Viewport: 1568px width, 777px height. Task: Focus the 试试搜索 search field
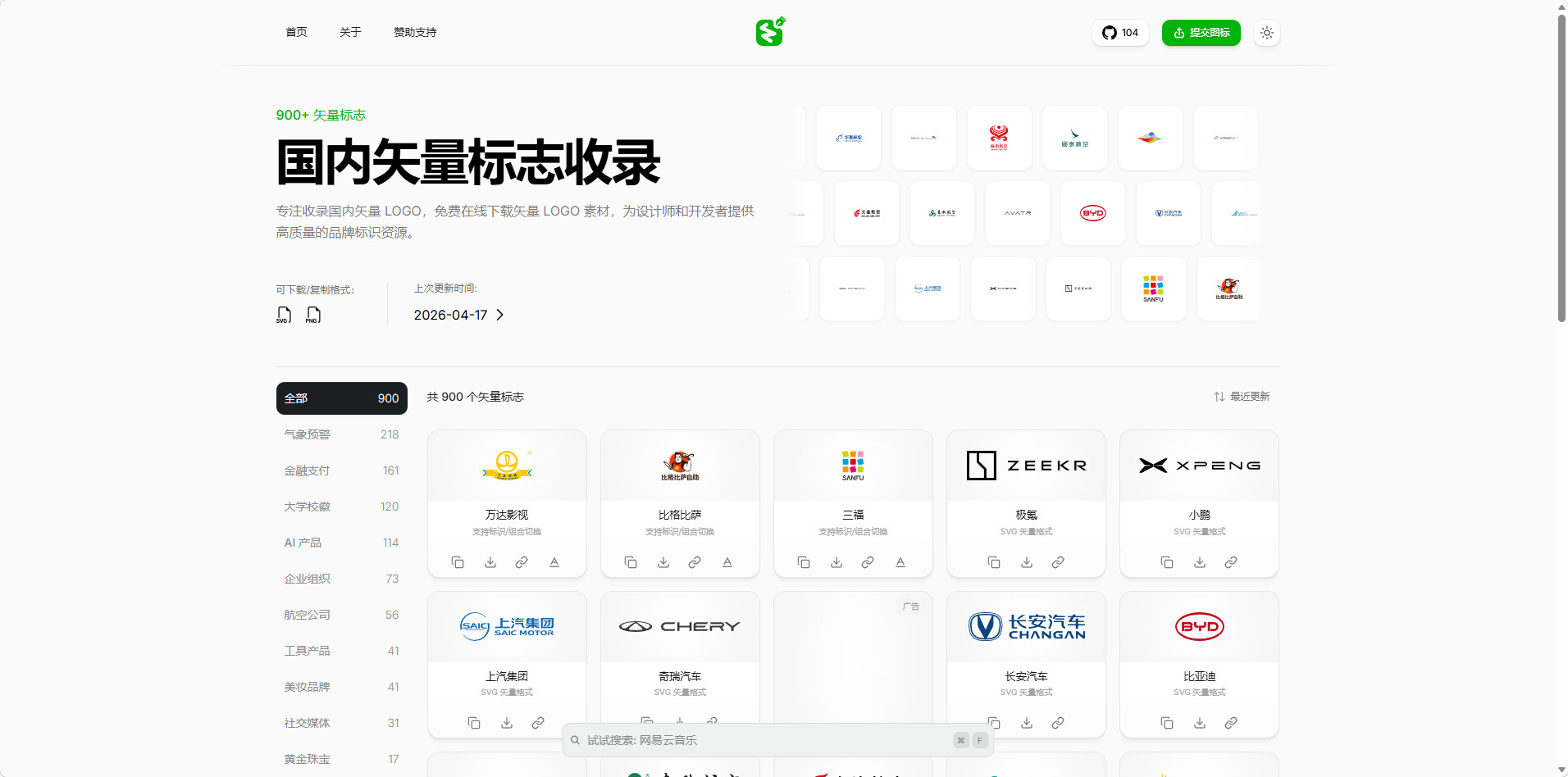pyautogui.click(x=763, y=740)
